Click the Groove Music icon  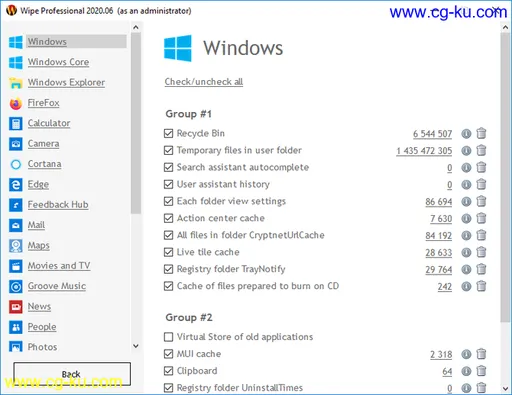tap(16, 286)
